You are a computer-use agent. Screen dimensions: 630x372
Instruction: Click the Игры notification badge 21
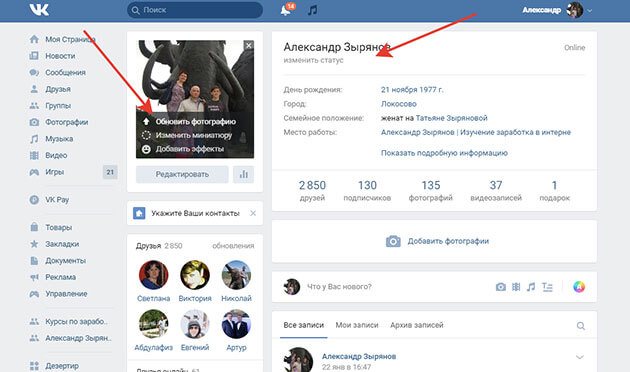[x=110, y=172]
